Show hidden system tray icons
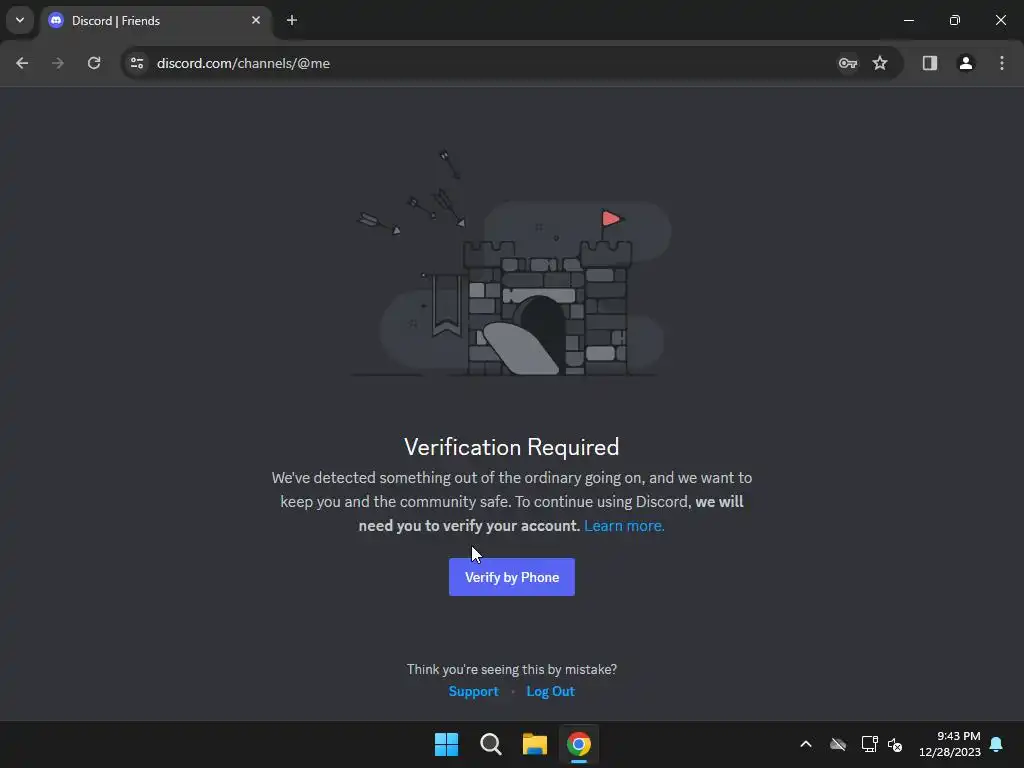Image resolution: width=1024 pixels, height=768 pixels. click(806, 744)
